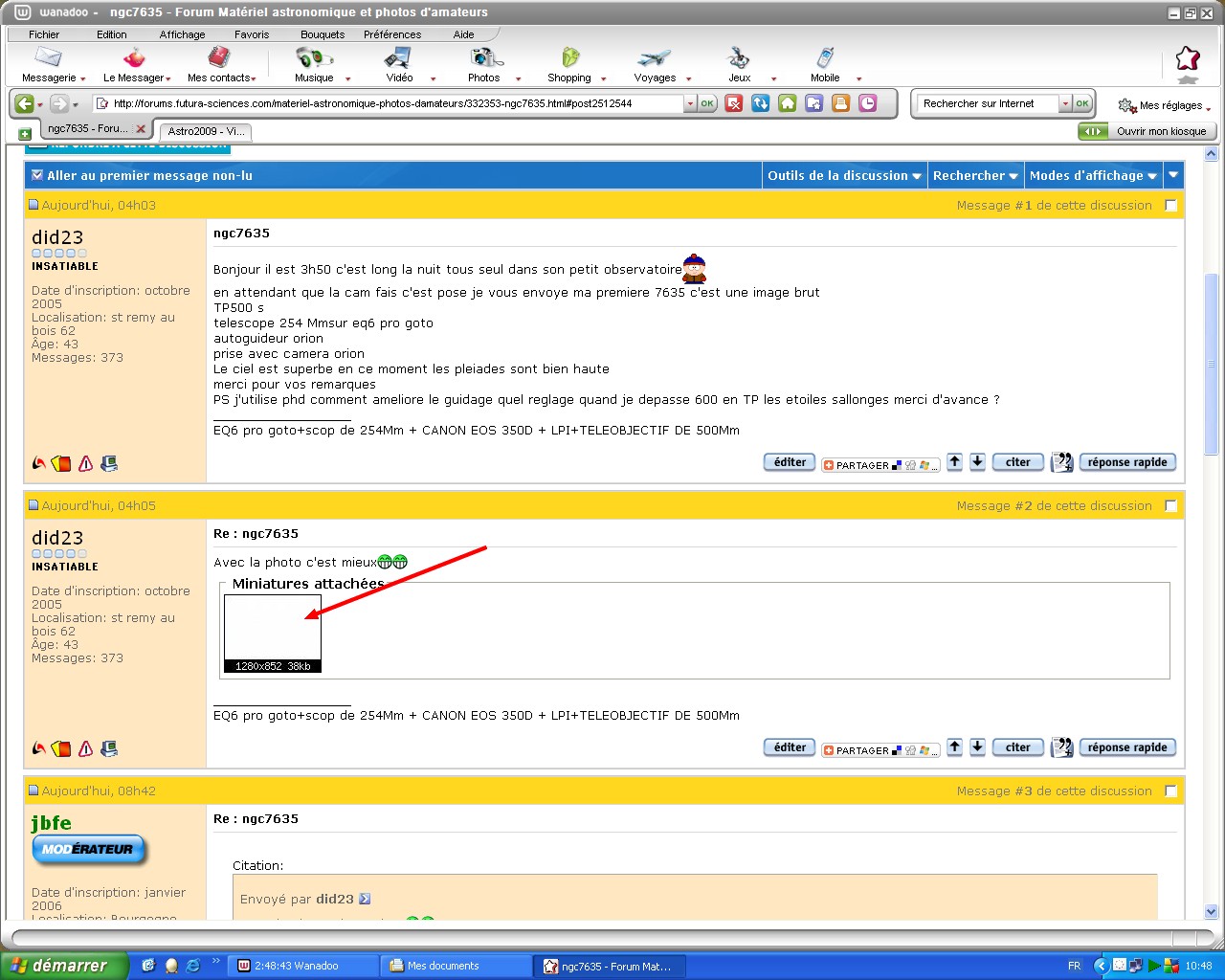Viewport: 1225px width, 980px height.
Task: Switch to 2:48:43 Wanadoo taskbar window
Action: point(303,966)
